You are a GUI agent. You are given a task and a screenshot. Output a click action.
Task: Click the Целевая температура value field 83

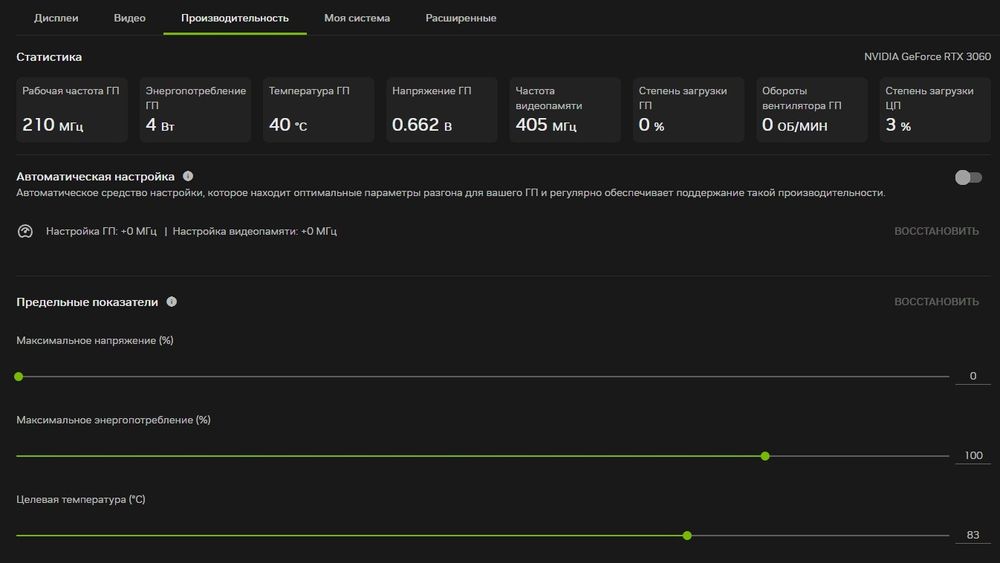point(973,535)
